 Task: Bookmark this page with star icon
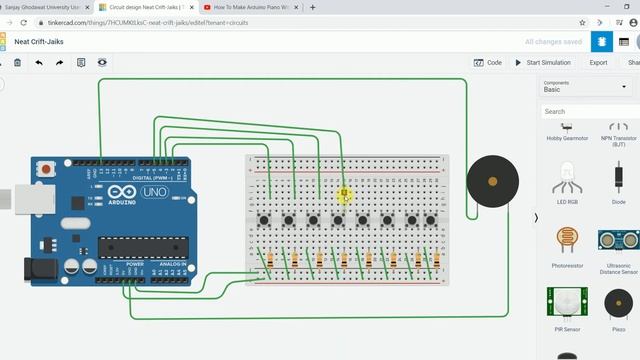582,23
